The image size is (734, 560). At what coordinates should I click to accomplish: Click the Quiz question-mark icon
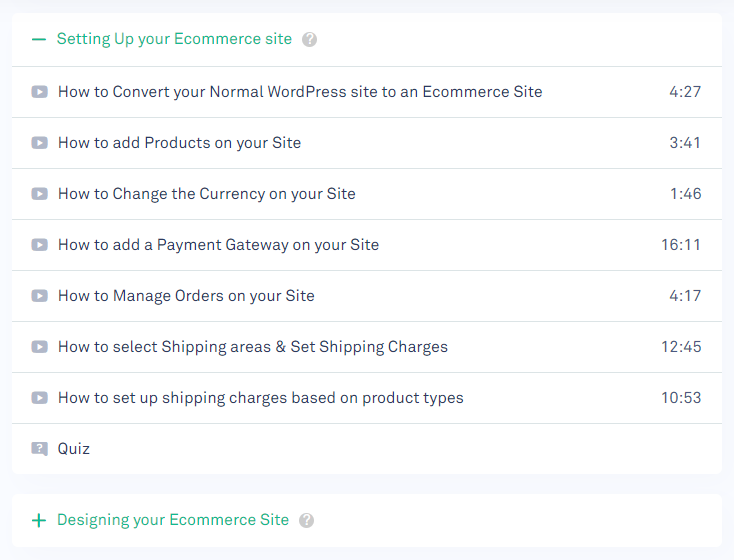pos(39,449)
